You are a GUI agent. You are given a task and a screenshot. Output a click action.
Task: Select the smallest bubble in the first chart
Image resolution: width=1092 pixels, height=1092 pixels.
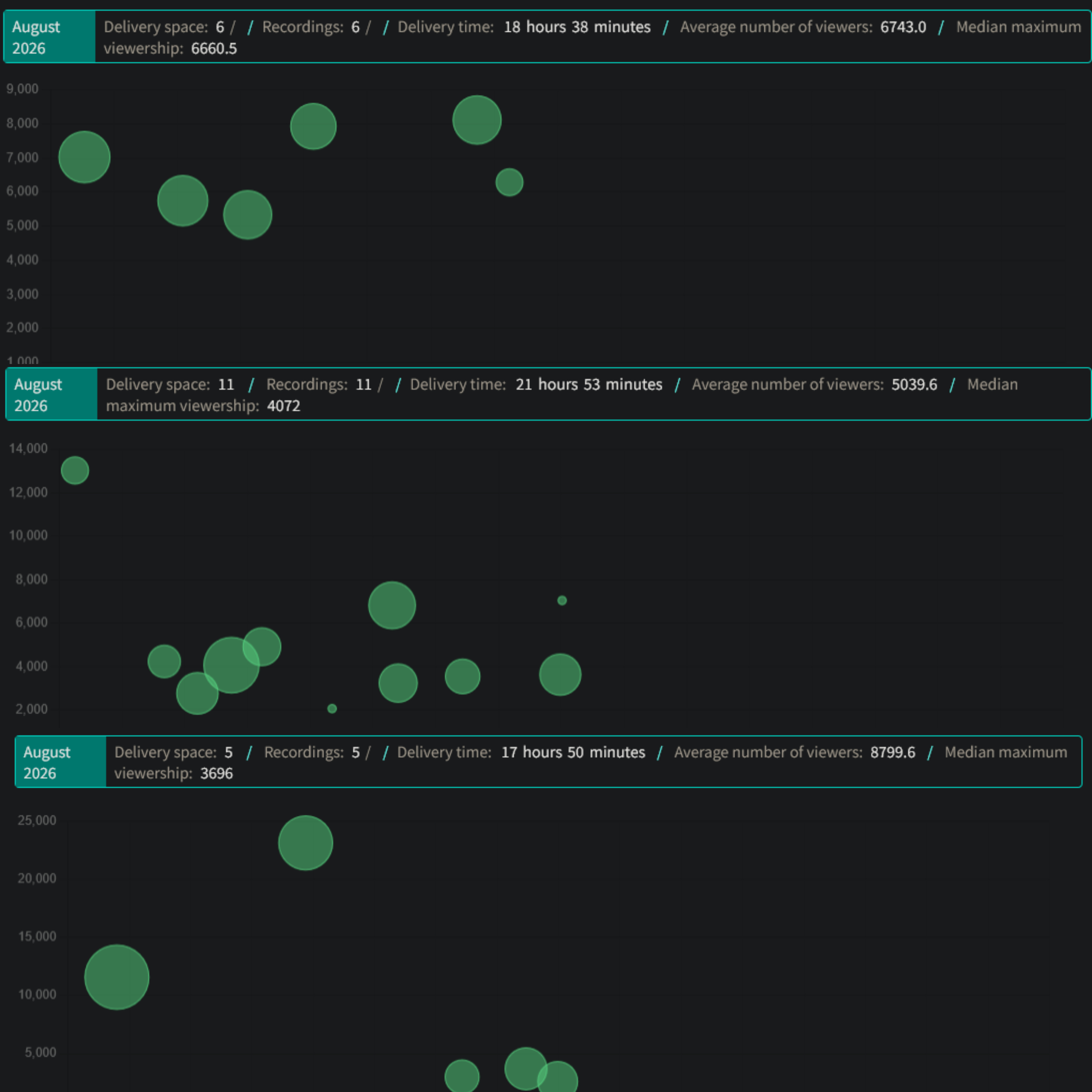[x=509, y=182]
